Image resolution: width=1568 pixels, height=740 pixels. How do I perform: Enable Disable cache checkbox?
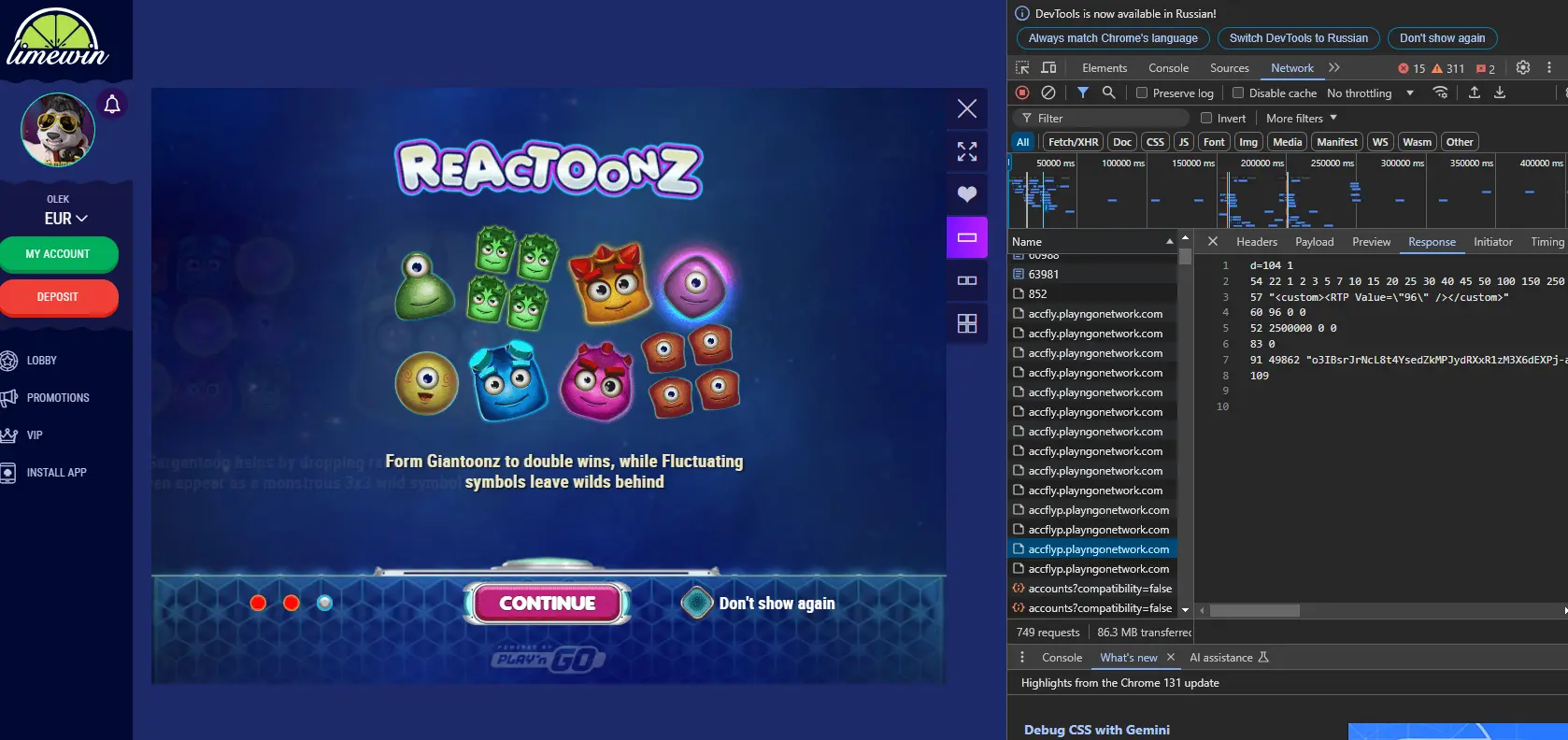click(1238, 93)
